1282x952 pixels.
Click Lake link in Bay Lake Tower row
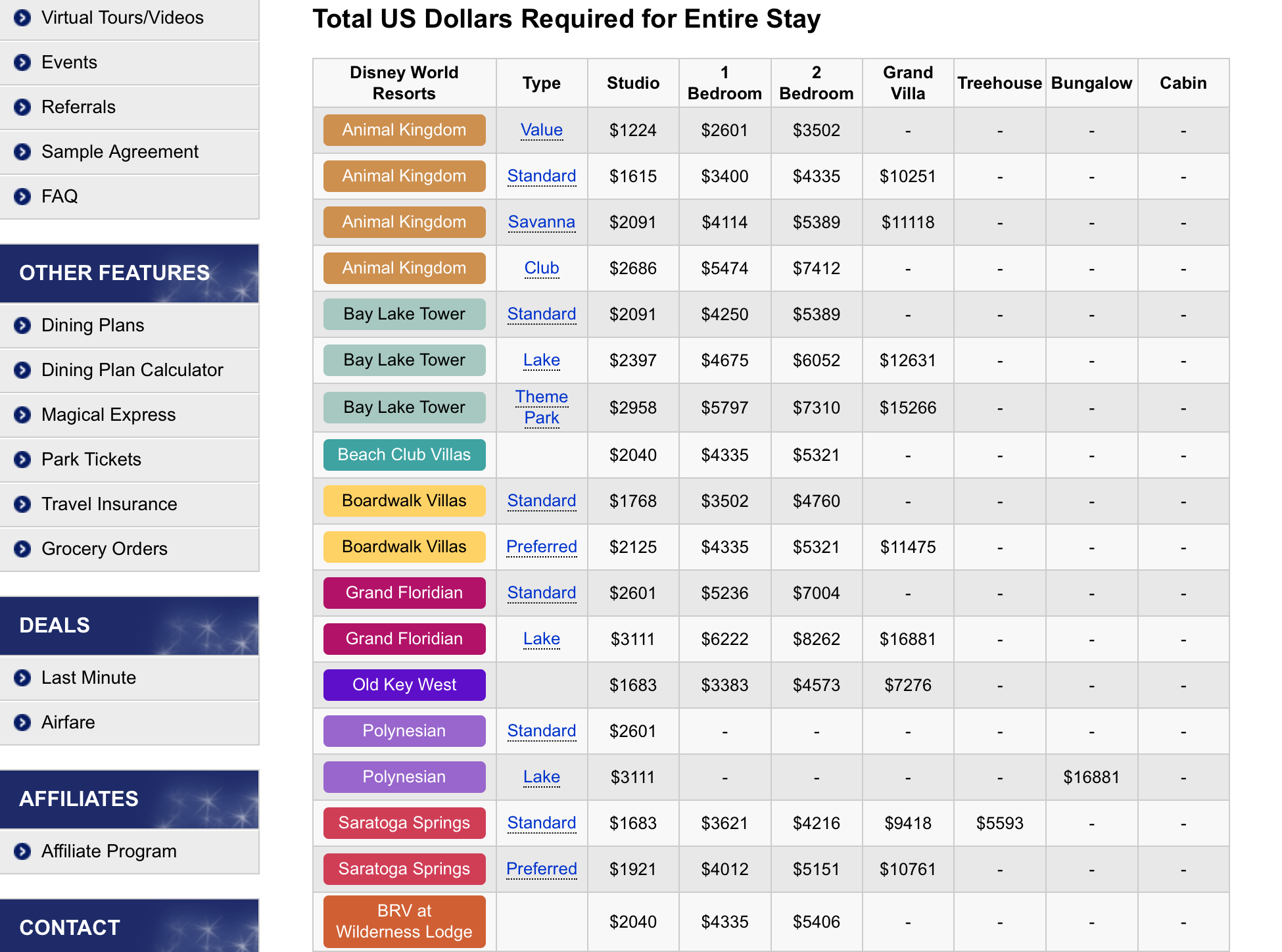[542, 360]
